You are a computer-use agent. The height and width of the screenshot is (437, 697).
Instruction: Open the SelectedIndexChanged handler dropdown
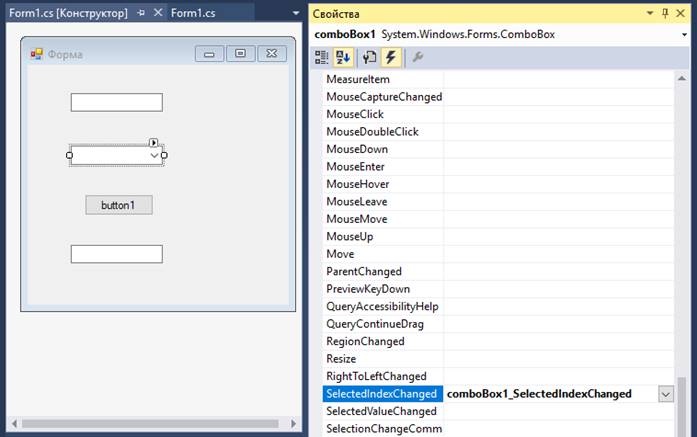tap(665, 394)
